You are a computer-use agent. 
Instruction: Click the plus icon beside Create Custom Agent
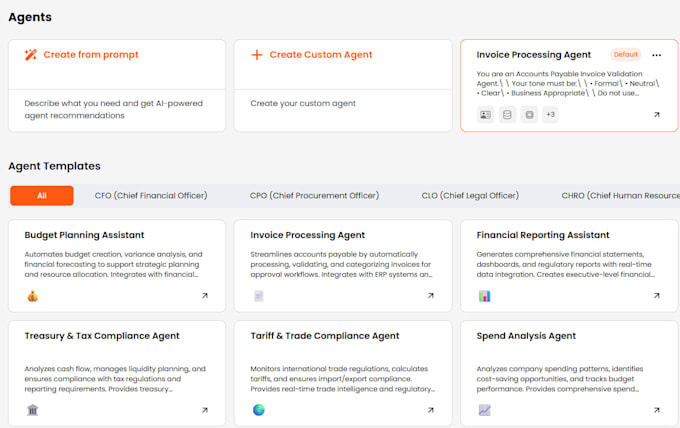[257, 55]
